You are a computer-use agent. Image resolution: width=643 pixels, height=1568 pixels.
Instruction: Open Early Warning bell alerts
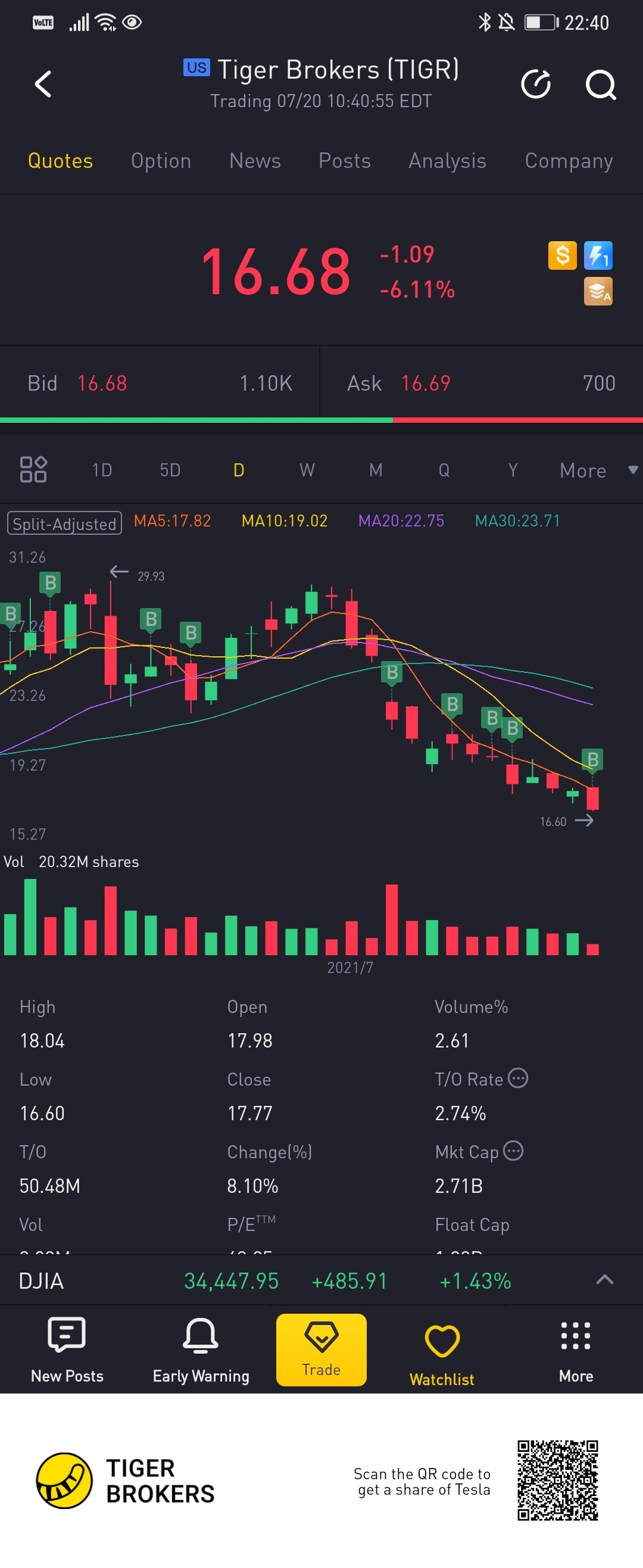tap(201, 1349)
